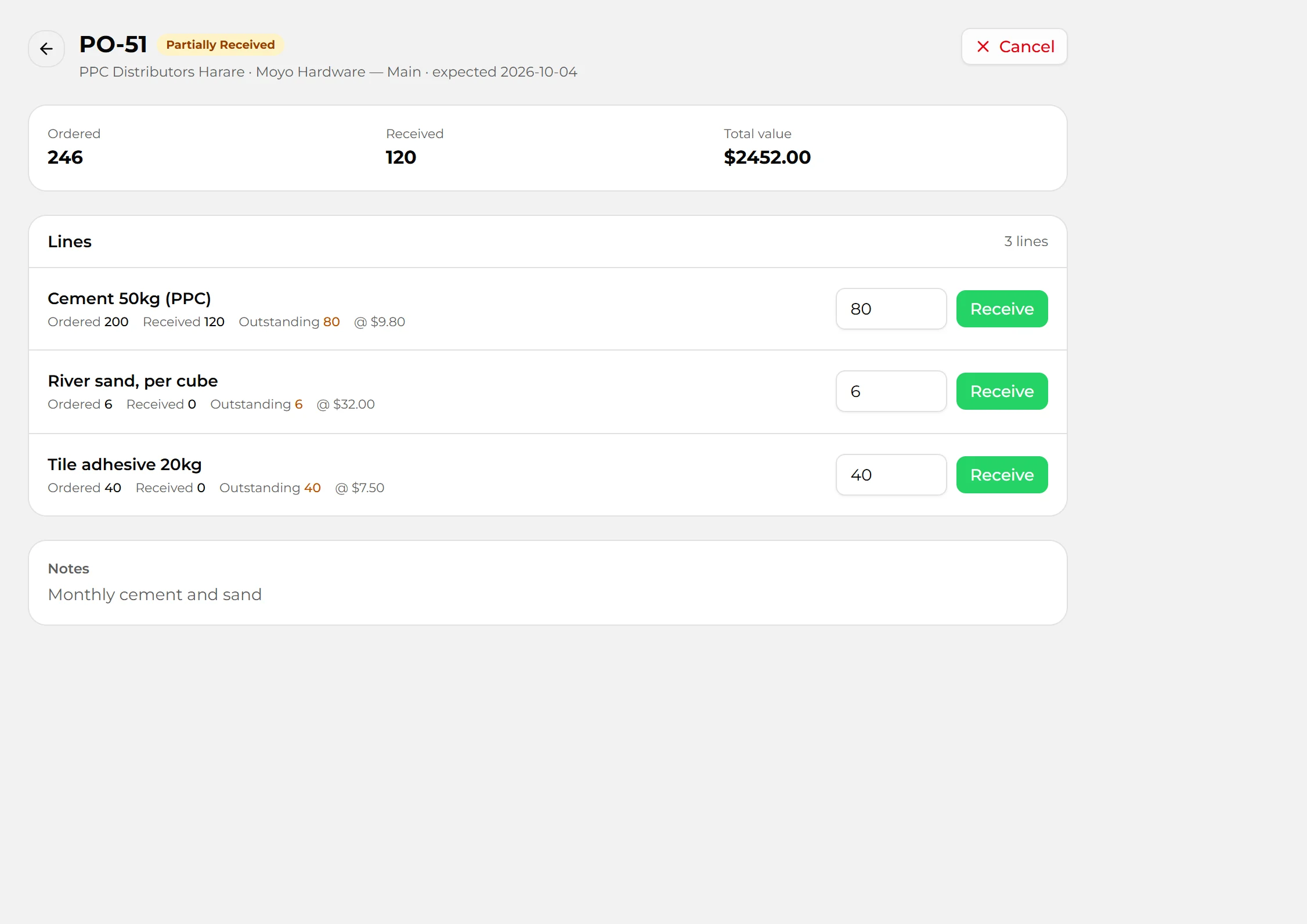This screenshot has height=924, width=1307.
Task: Go back using the arrow icon
Action: 46,49
